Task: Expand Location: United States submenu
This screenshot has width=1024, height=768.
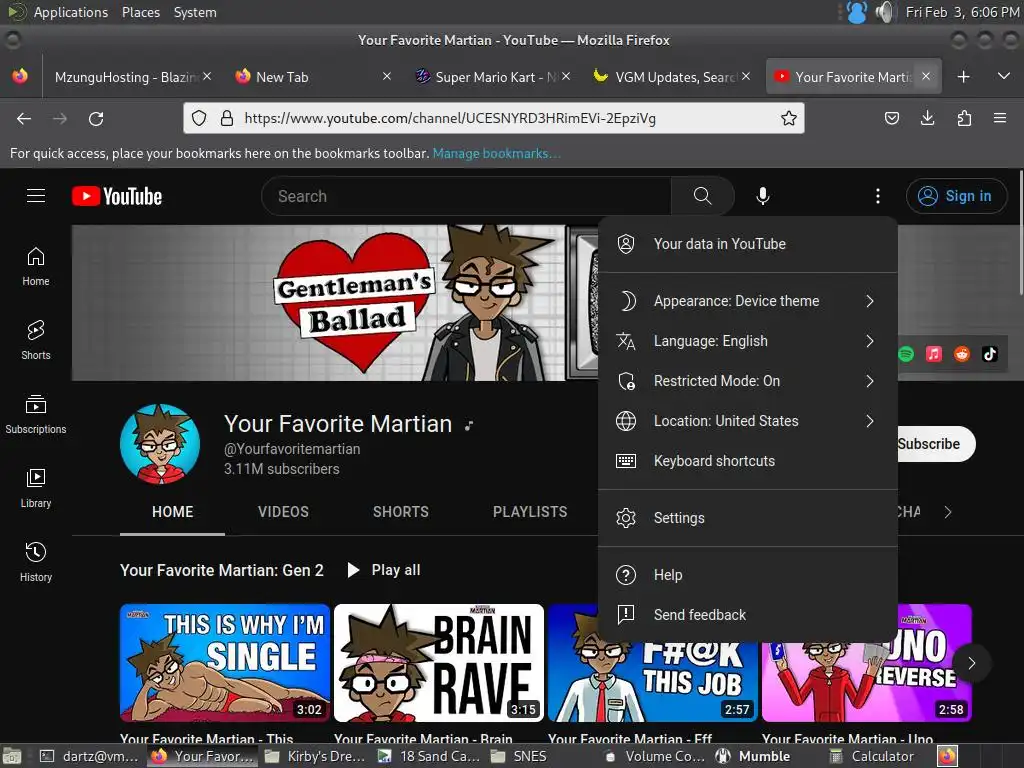Action: [748, 421]
